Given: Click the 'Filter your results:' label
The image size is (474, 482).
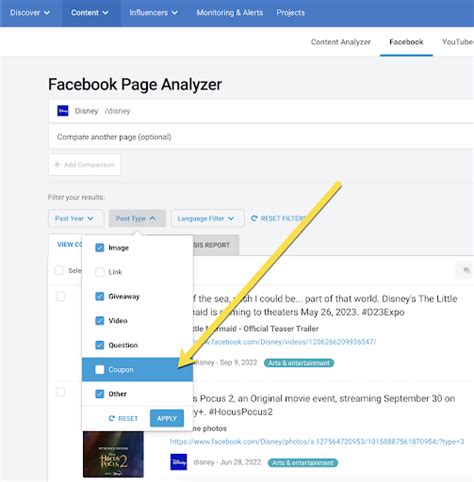Looking at the screenshot, I should pos(76,197).
